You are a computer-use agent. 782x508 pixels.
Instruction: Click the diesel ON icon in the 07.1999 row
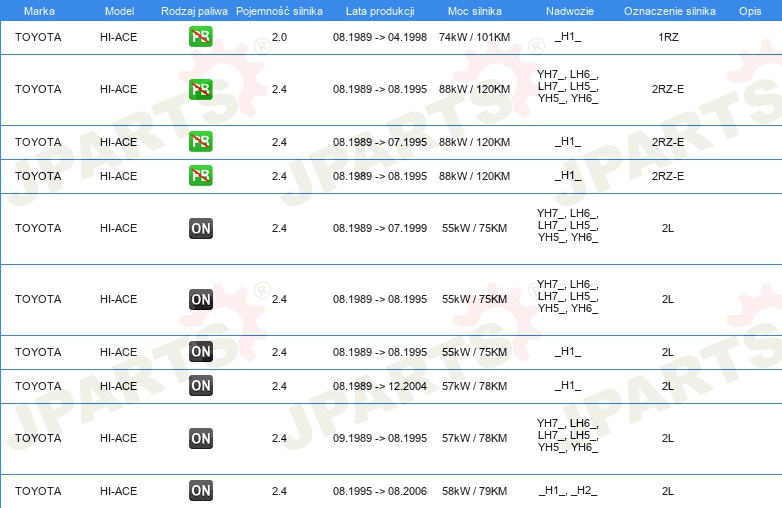[x=200, y=228]
